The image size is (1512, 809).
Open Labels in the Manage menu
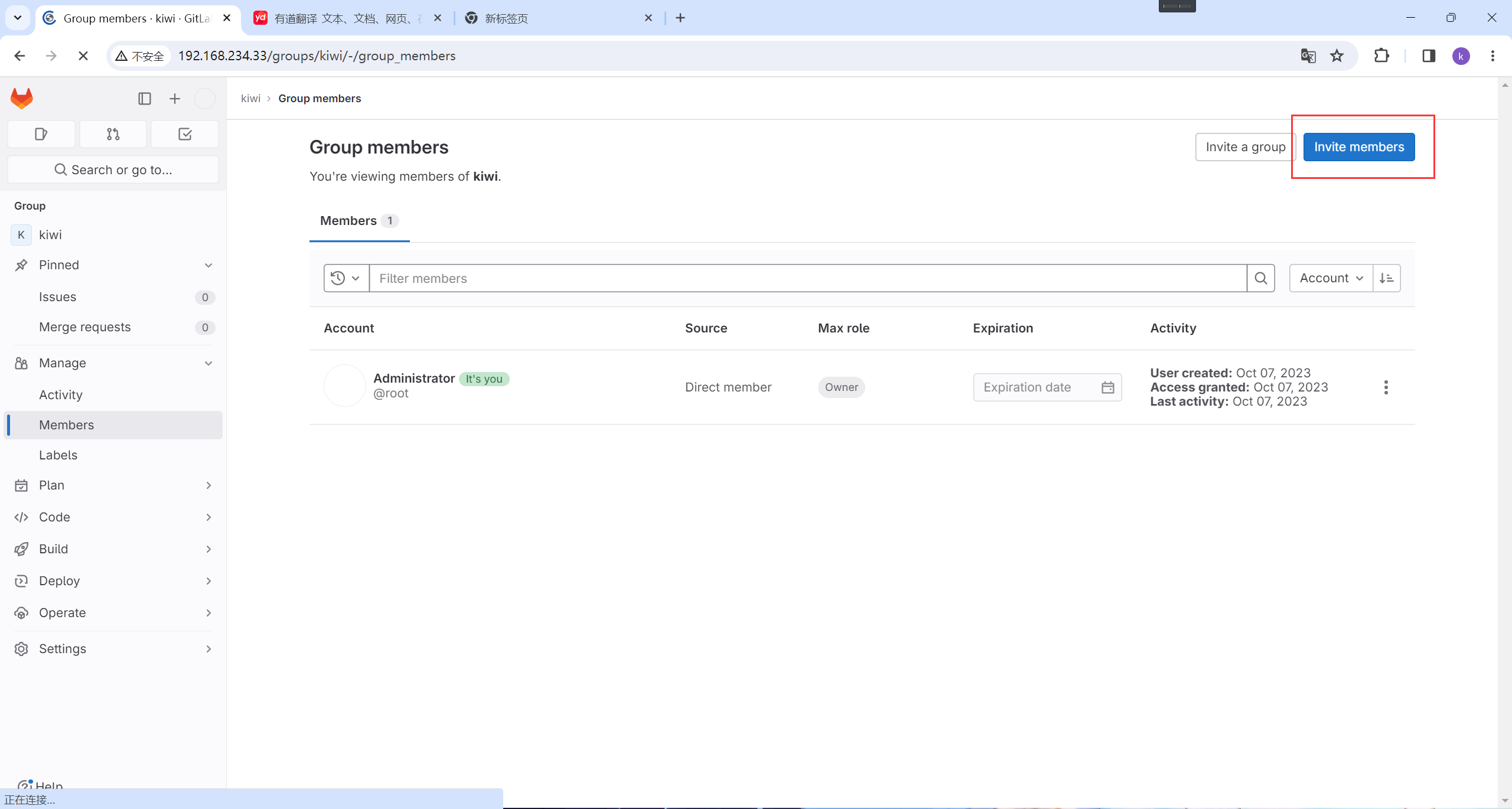[58, 455]
